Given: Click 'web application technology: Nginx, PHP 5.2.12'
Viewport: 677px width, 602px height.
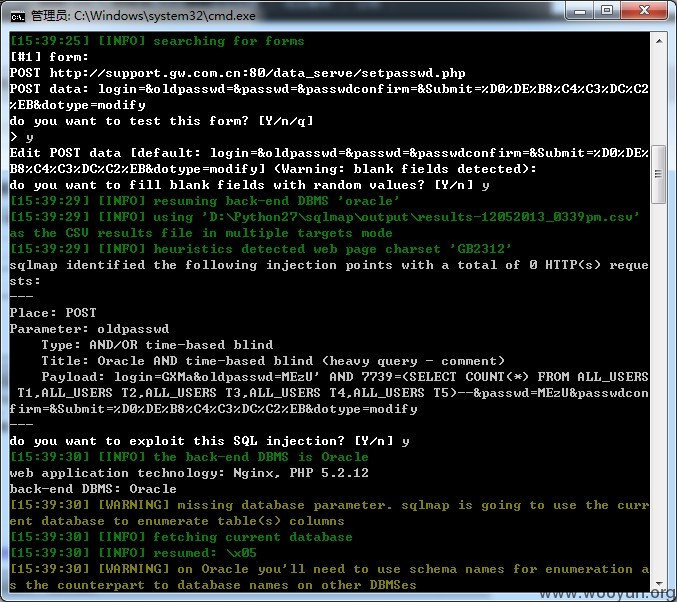Looking at the screenshot, I should 189,472.
